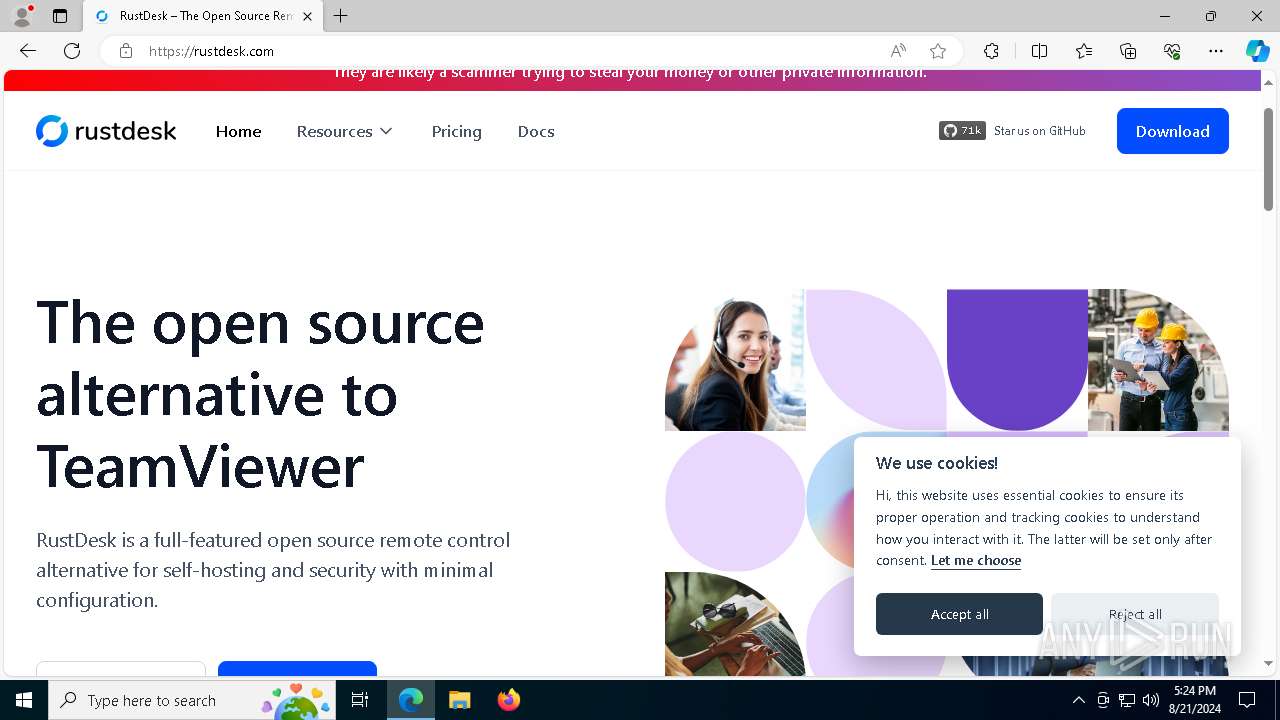Image resolution: width=1280 pixels, height=720 pixels.
Task: Expand the Resources dropdown
Action: [x=345, y=131]
